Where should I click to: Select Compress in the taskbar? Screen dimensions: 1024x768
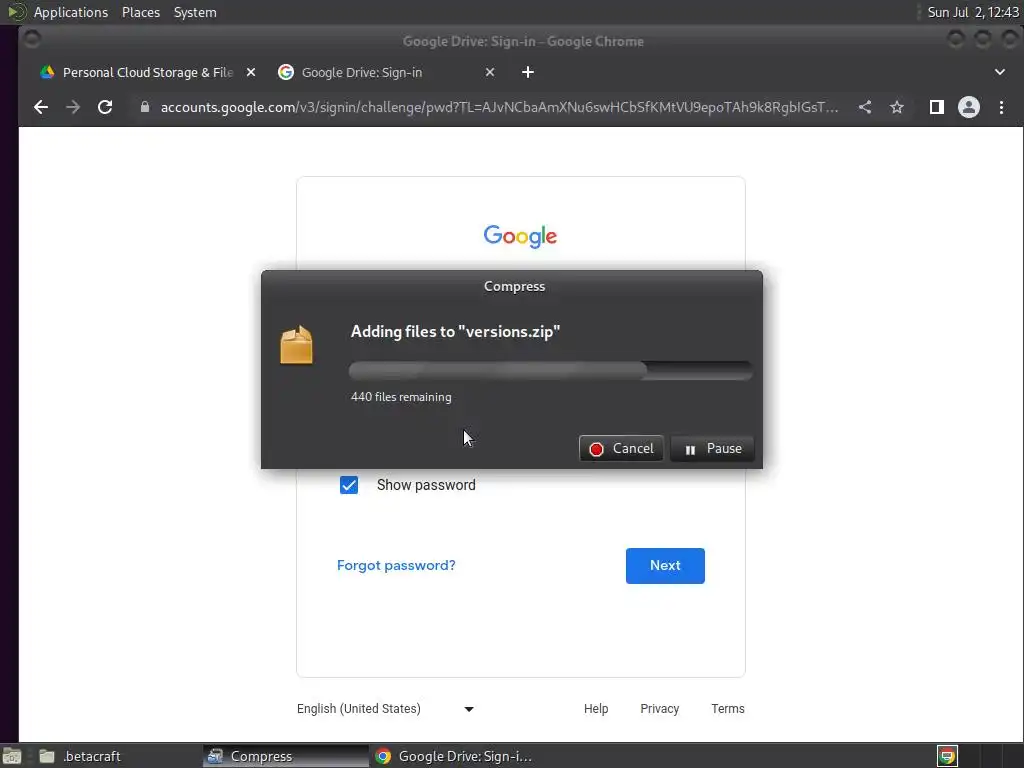click(x=285, y=756)
